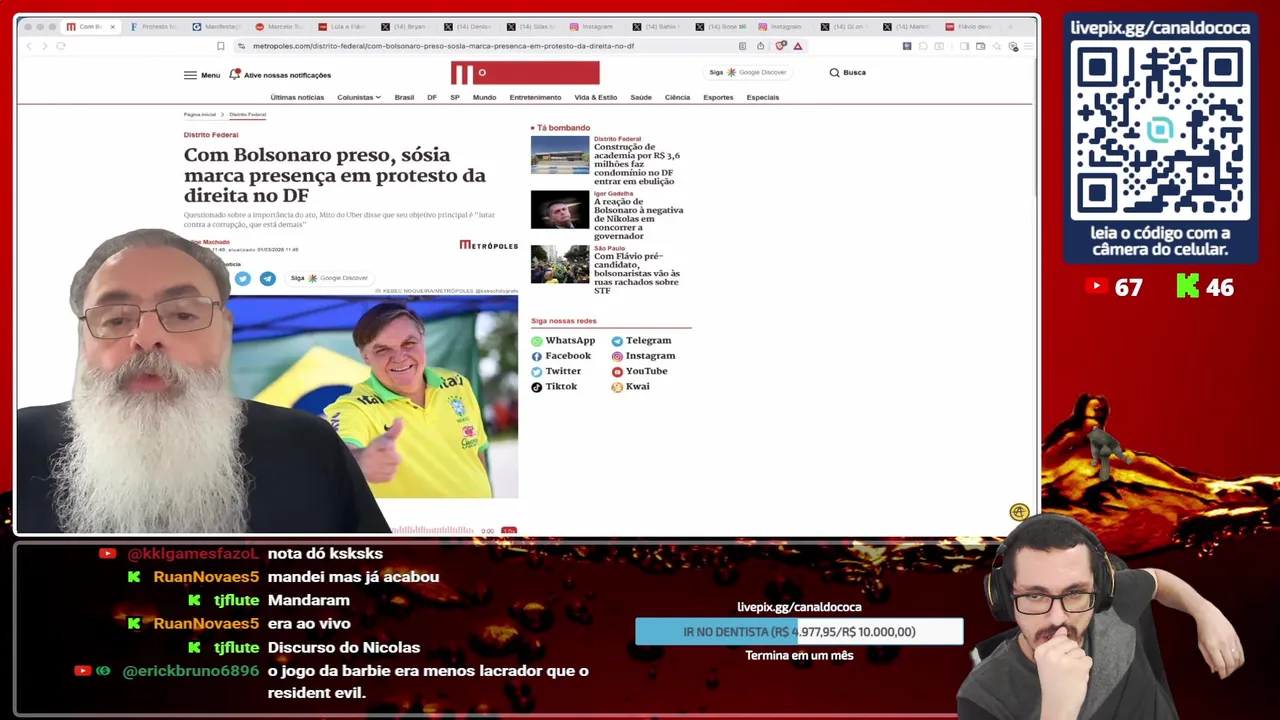This screenshot has width=1280, height=720.
Task: Click the São Paulo protest thumbnail
Action: tap(560, 264)
